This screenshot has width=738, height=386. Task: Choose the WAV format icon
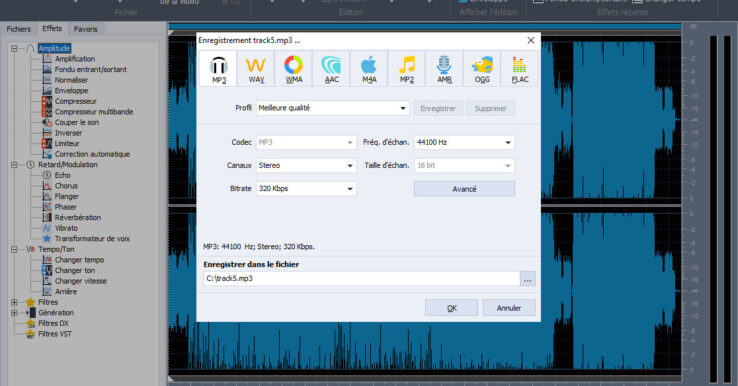click(x=256, y=69)
